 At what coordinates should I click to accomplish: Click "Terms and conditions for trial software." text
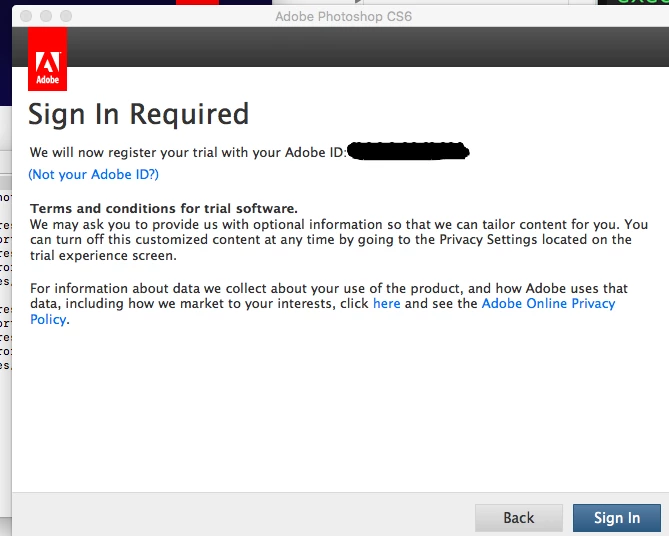tap(164, 208)
